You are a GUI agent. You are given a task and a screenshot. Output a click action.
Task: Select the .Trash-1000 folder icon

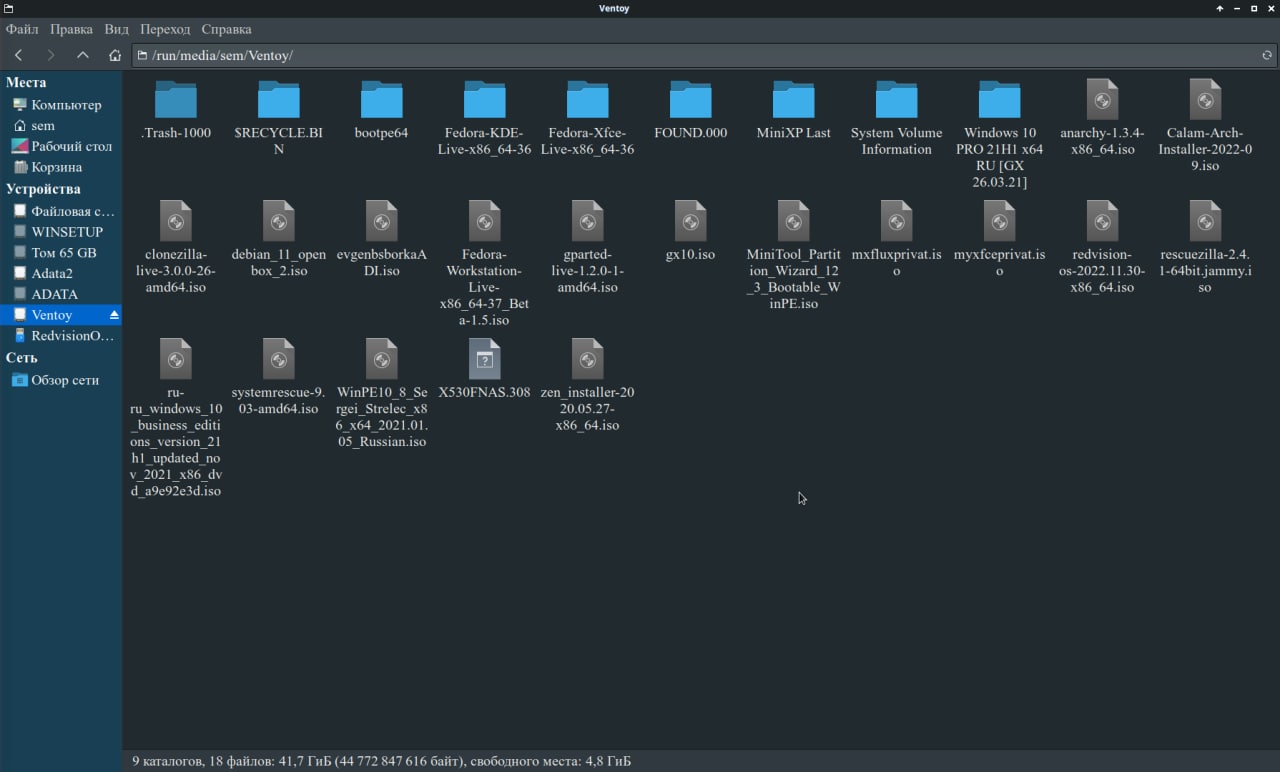pyautogui.click(x=176, y=100)
